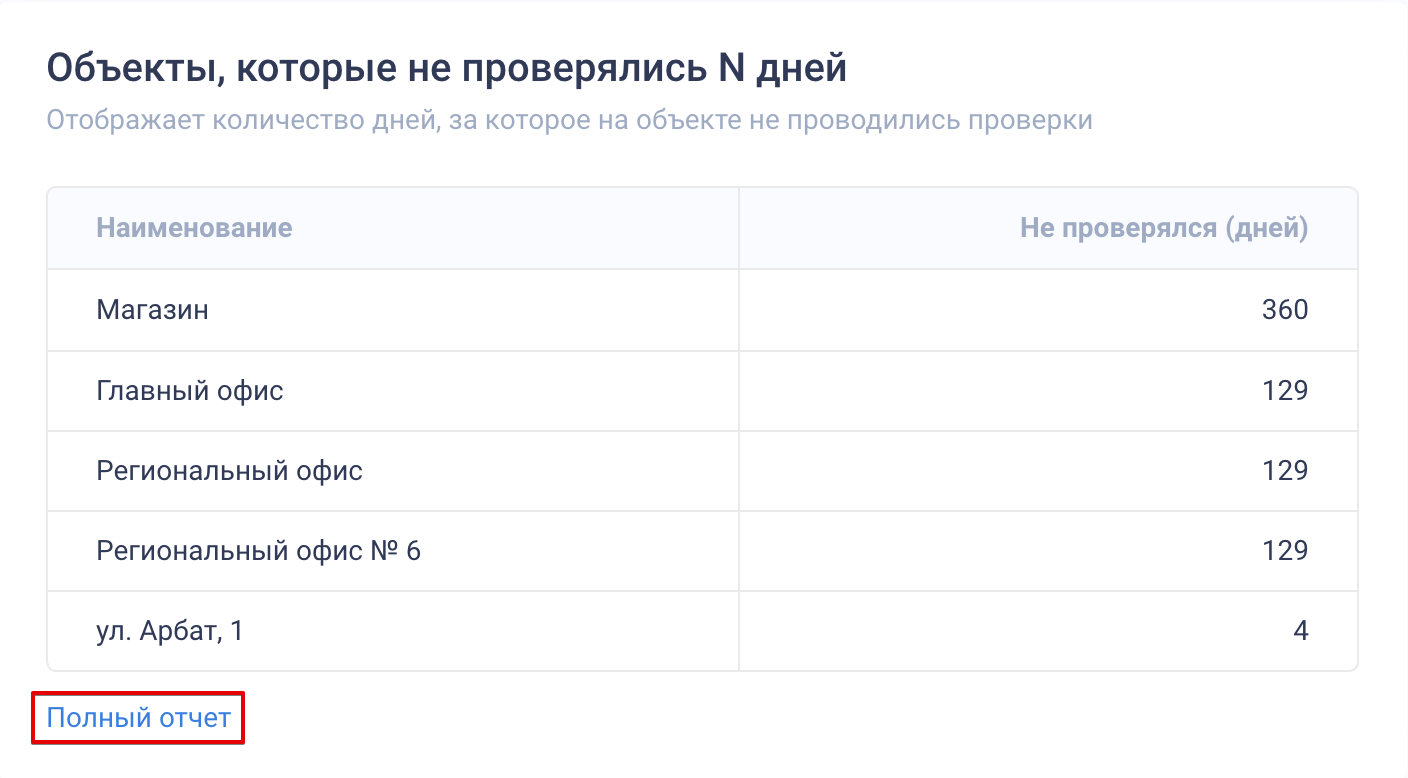The height and width of the screenshot is (778, 1408).
Task: Select the Региональный офис № 6 cell
Action: click(x=393, y=550)
